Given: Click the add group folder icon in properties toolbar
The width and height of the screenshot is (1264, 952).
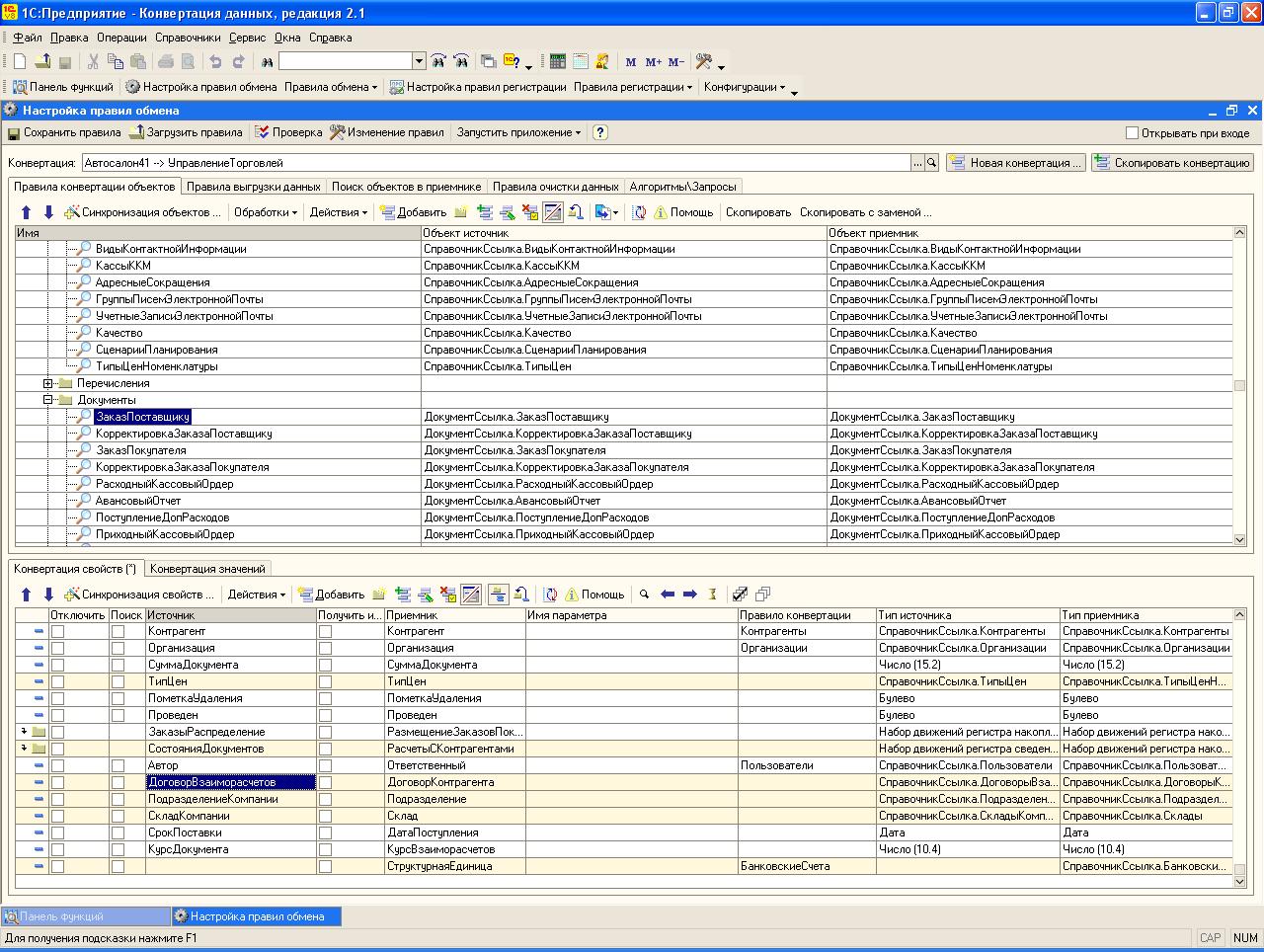Looking at the screenshot, I should point(379,595).
